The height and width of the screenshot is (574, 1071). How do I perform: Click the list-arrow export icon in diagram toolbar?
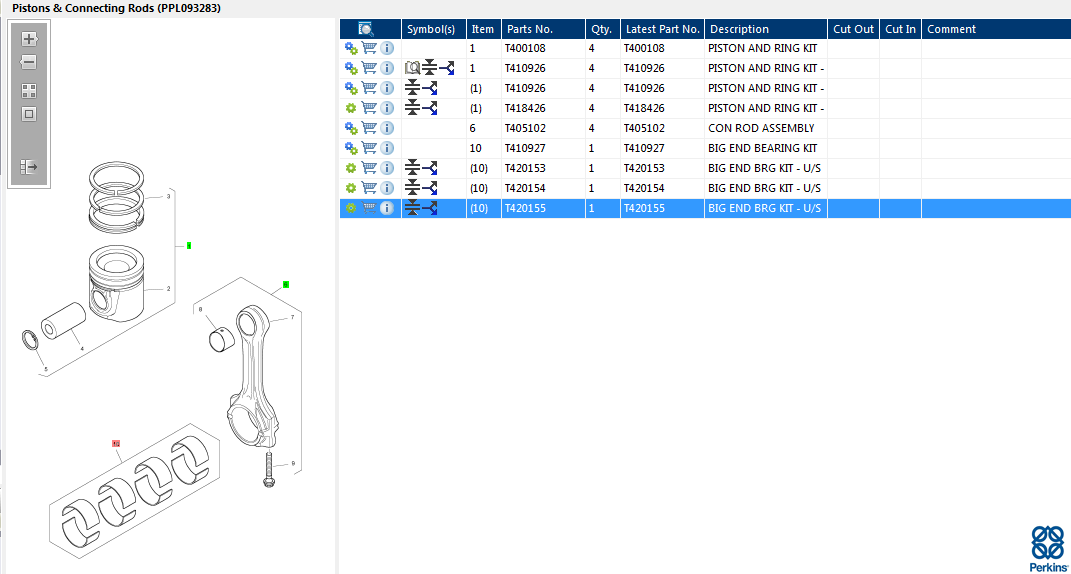pos(29,167)
